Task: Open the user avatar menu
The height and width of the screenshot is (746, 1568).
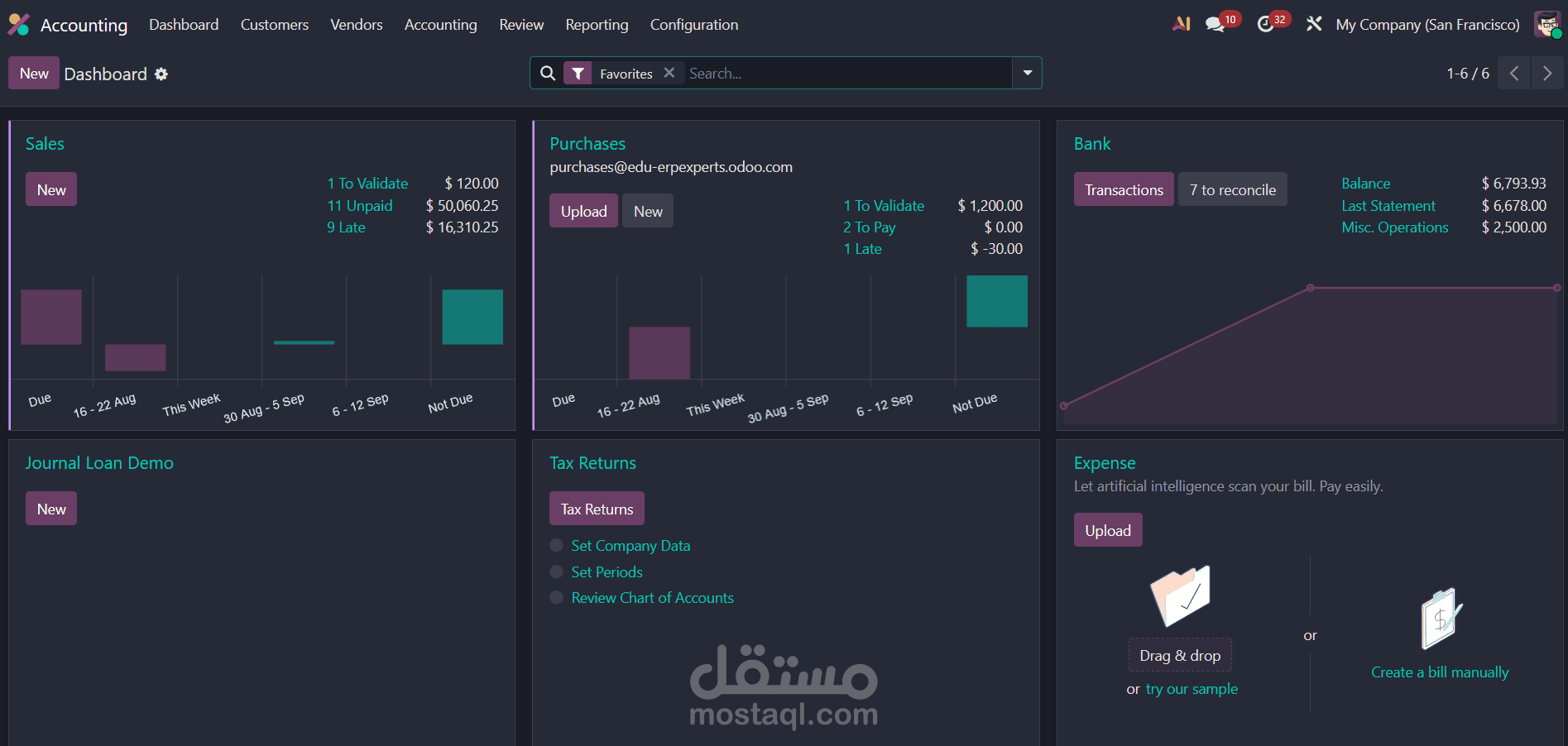Action: 1546,24
